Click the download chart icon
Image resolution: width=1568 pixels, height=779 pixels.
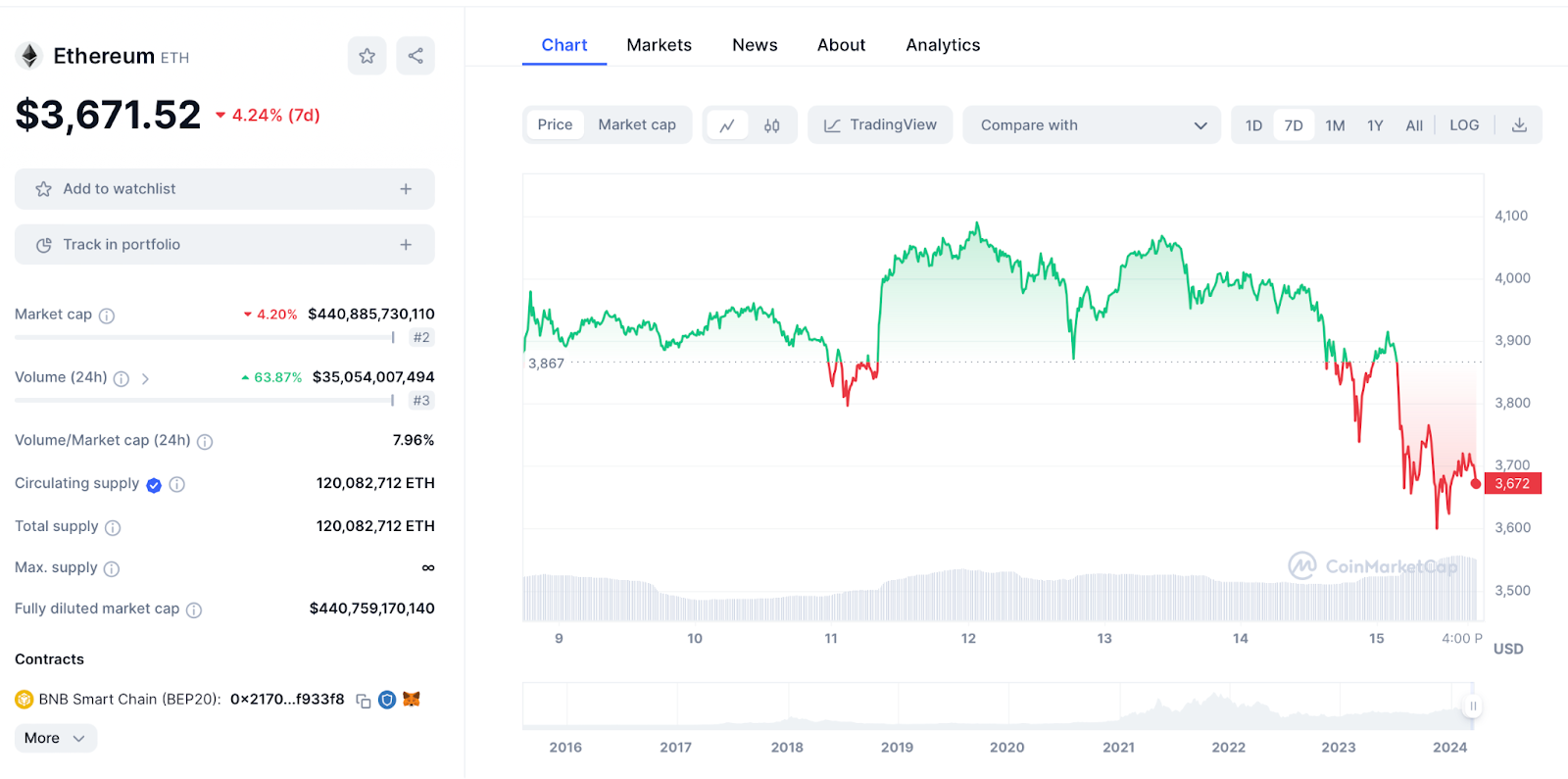1519,125
